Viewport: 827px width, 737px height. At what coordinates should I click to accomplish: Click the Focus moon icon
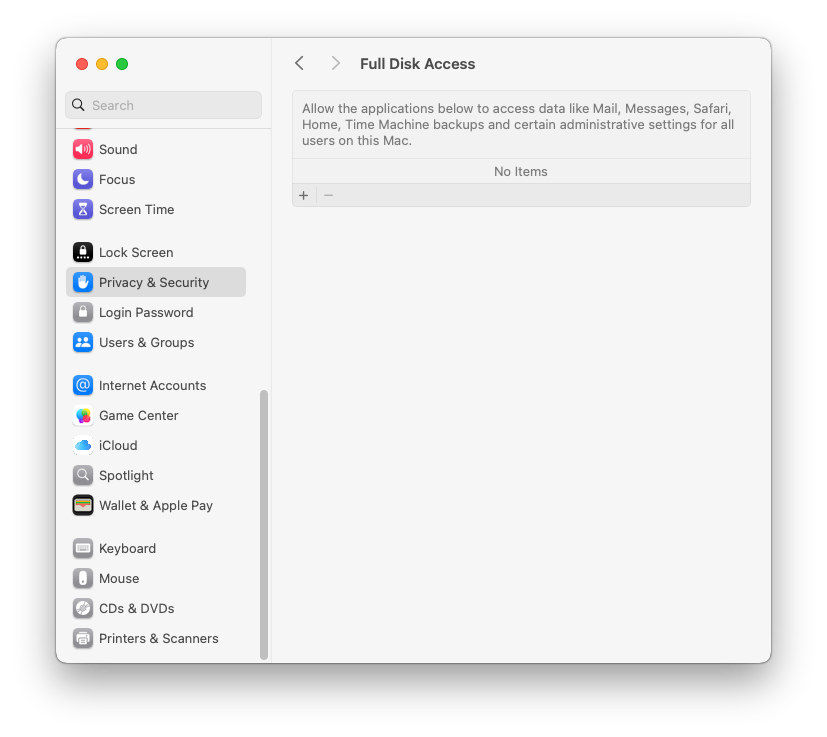point(83,179)
